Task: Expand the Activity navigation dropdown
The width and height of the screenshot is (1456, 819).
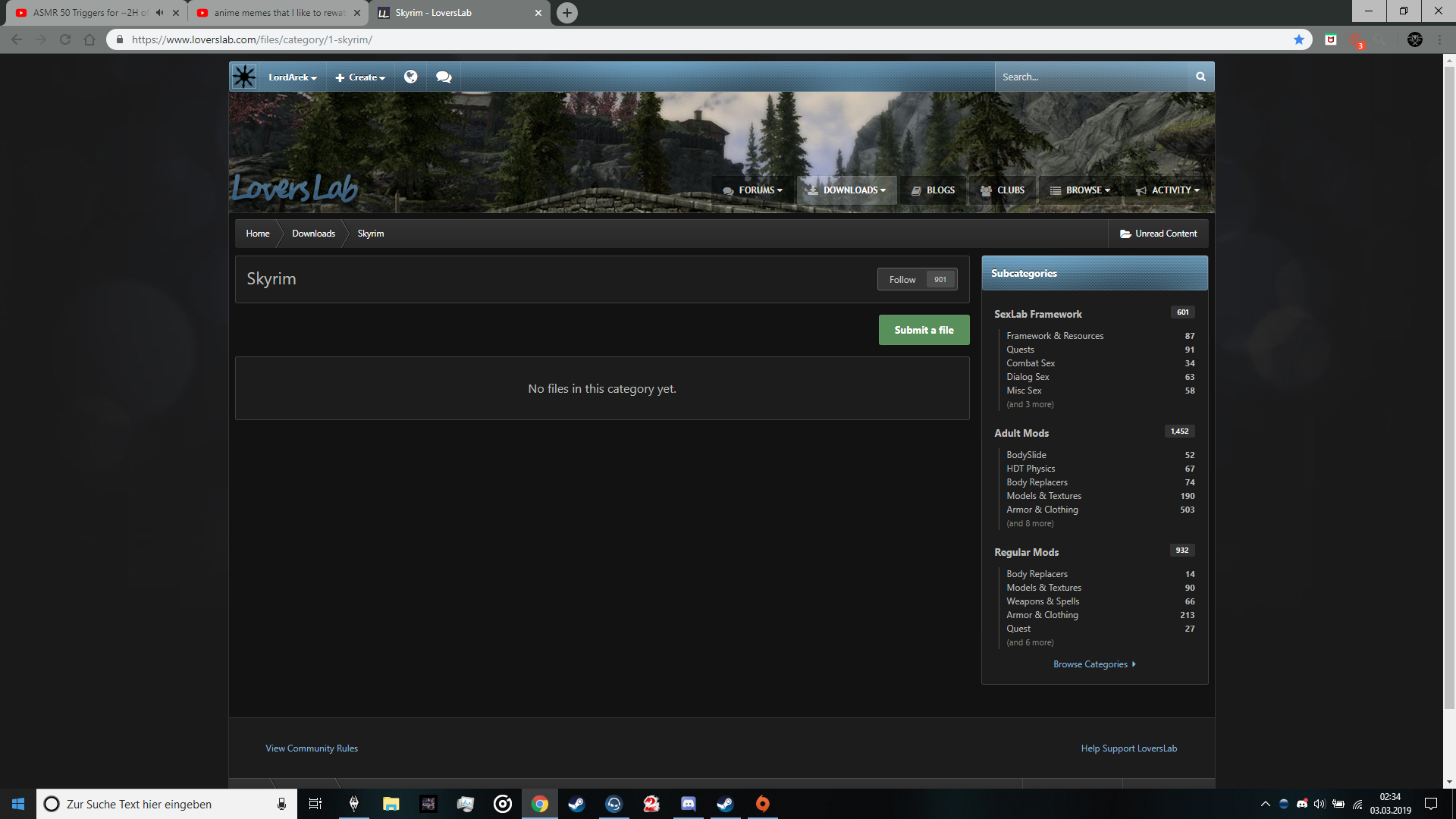Action: 1168,190
